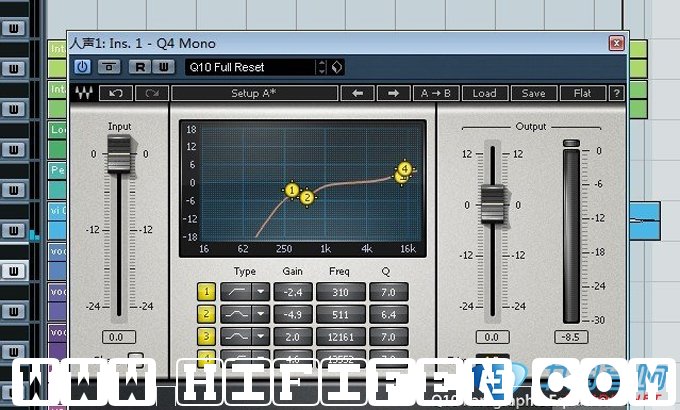Close the Q4 Mono plugin window
This screenshot has height=410, width=680.
click(x=617, y=43)
